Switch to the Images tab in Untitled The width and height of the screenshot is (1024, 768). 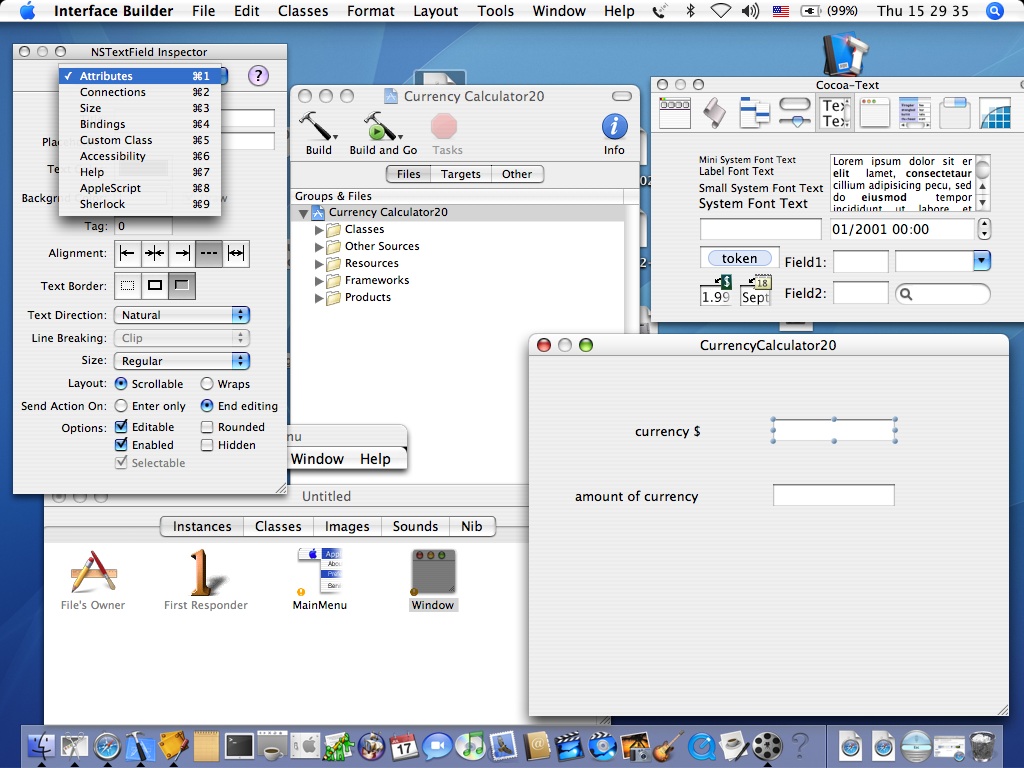pos(347,526)
